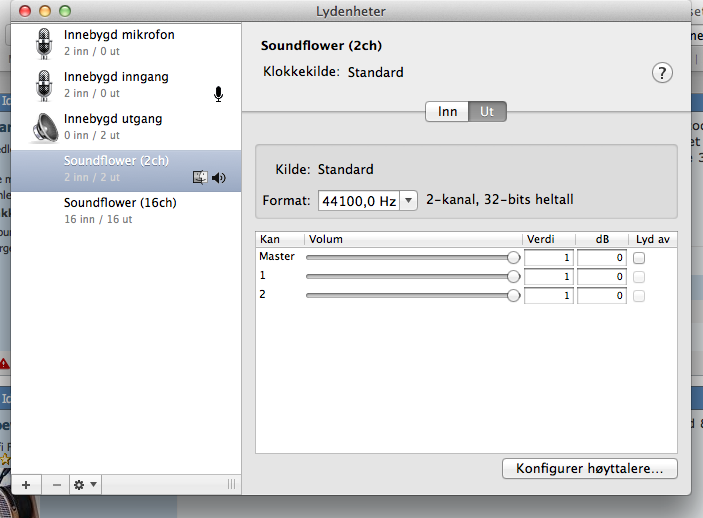Click the system alert sound badge on Soundflower (2ch)

200,178
